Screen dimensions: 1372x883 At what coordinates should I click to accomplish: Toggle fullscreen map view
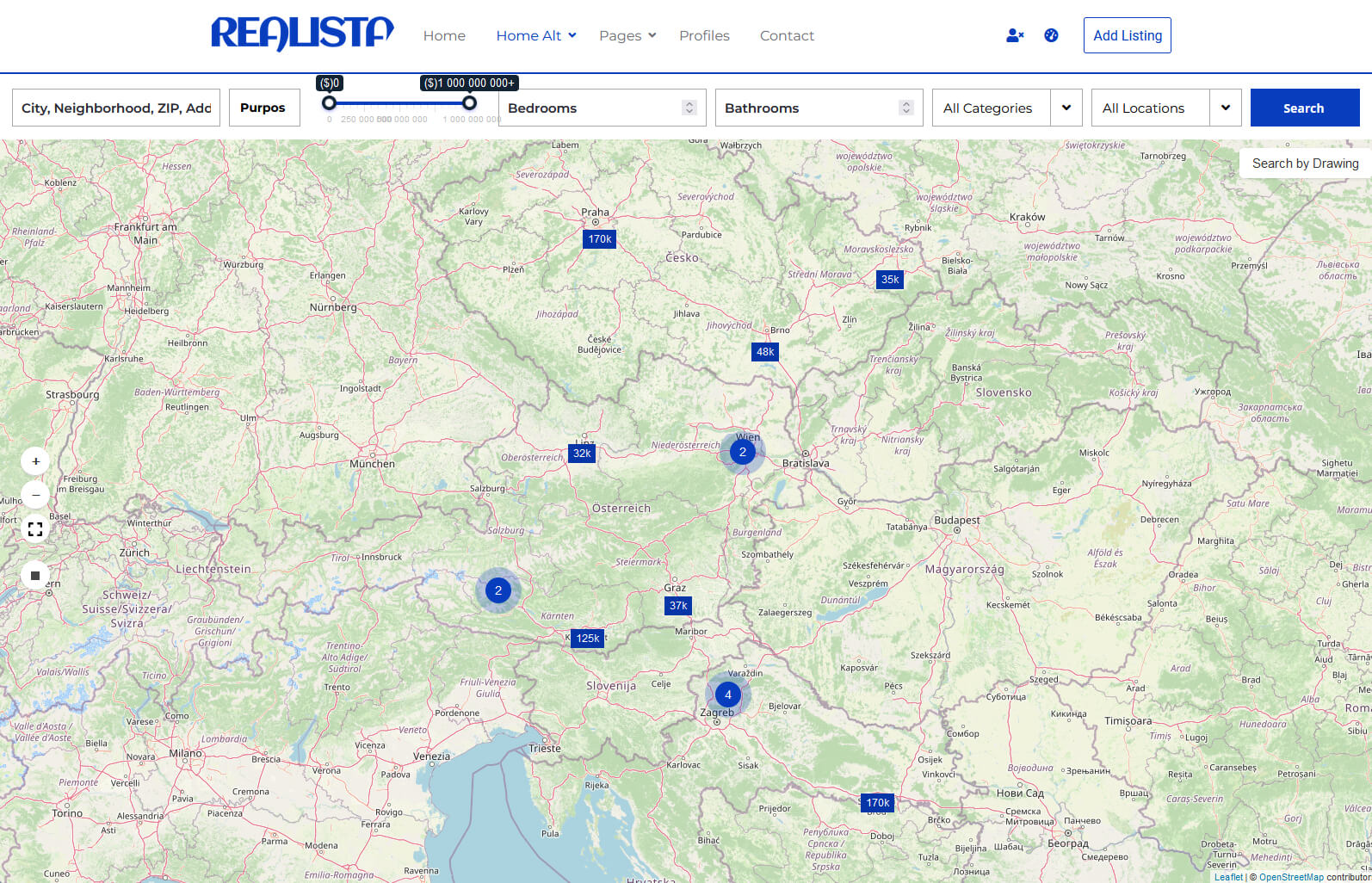pyautogui.click(x=35, y=529)
